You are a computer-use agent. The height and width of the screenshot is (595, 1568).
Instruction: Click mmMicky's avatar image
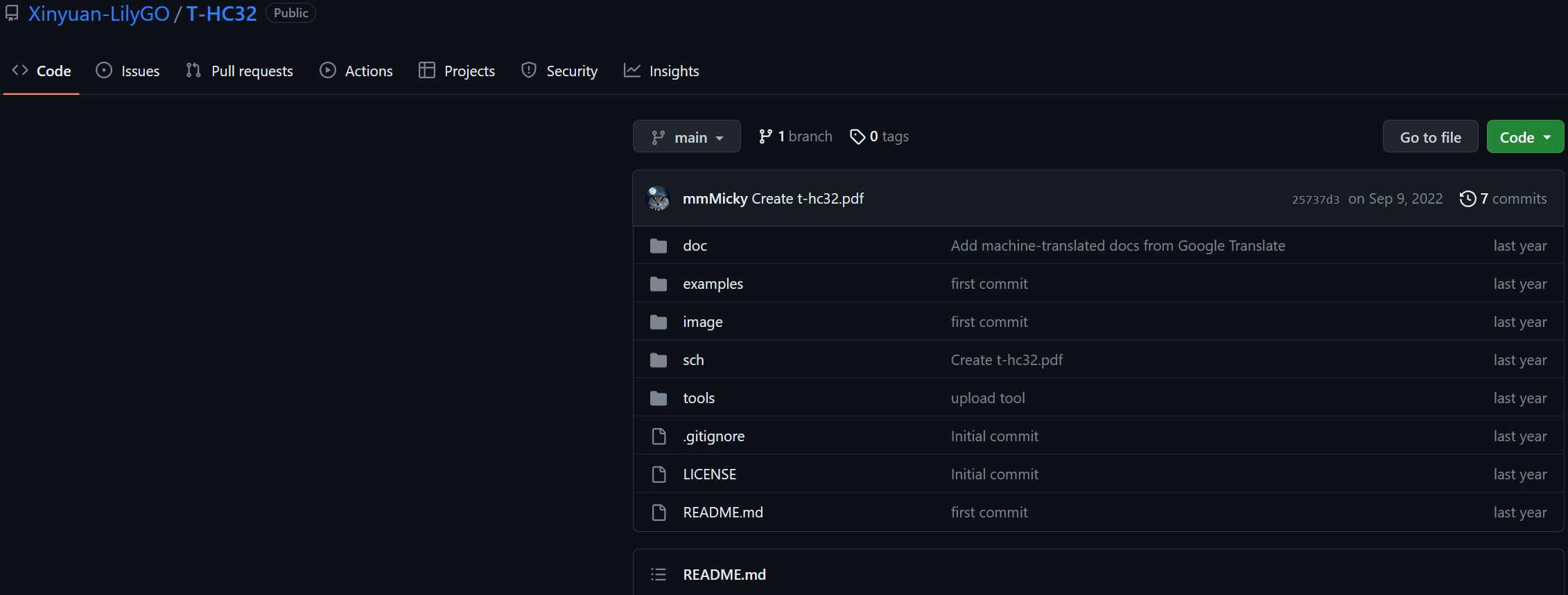pyautogui.click(x=658, y=198)
